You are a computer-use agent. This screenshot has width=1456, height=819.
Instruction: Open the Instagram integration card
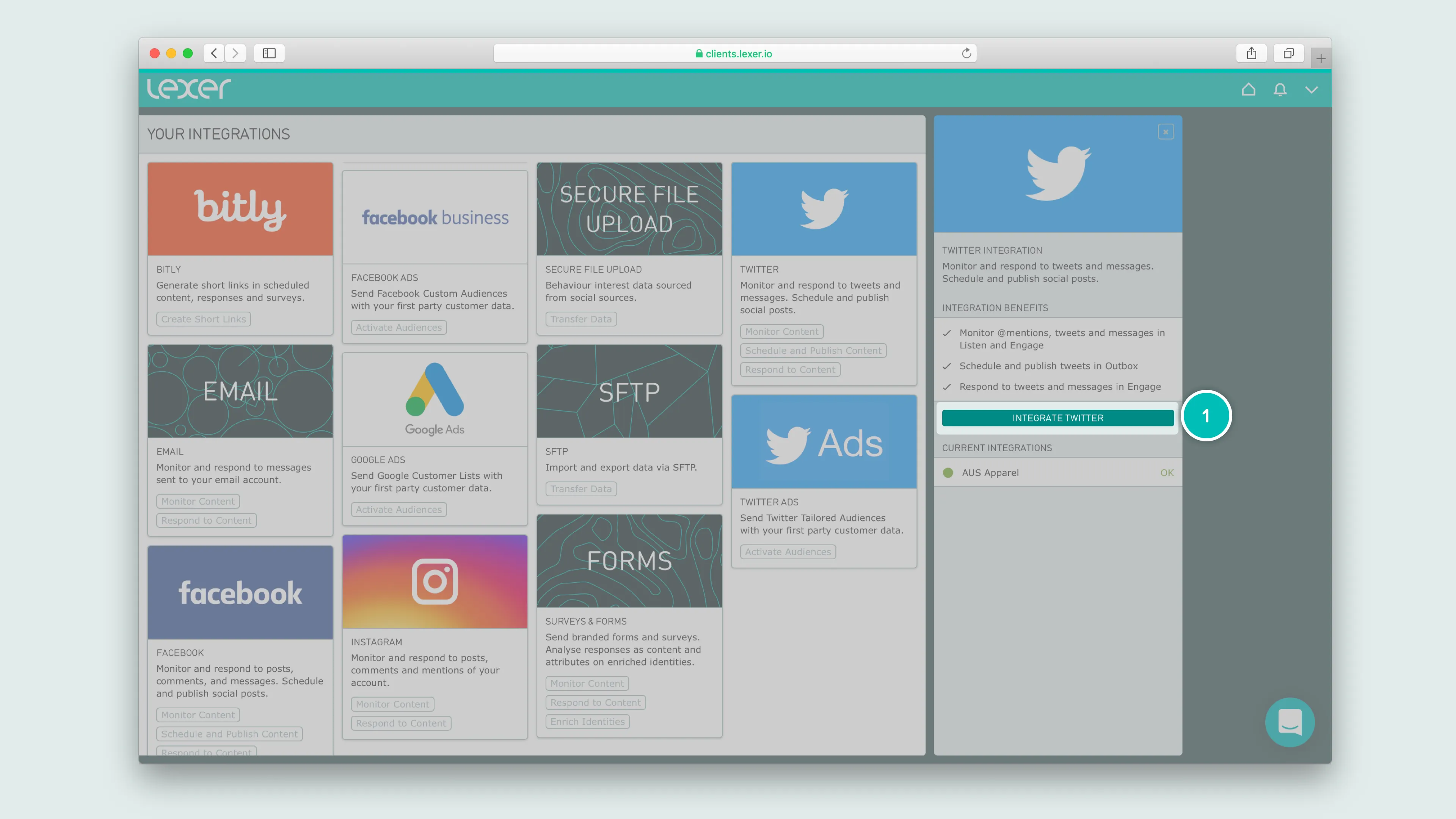click(x=435, y=582)
